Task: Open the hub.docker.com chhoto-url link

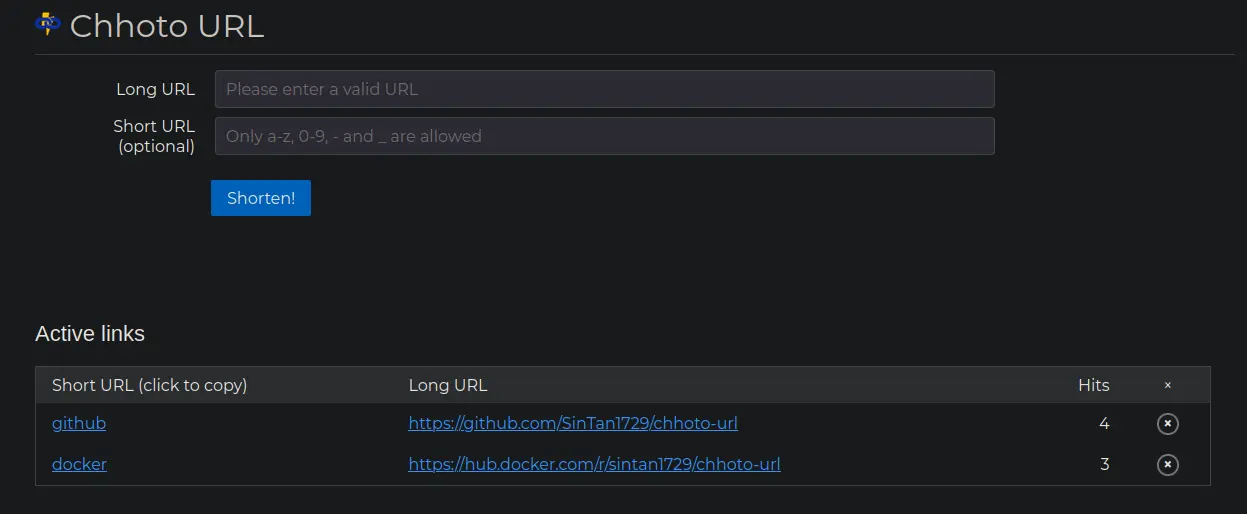Action: pyautogui.click(x=594, y=464)
